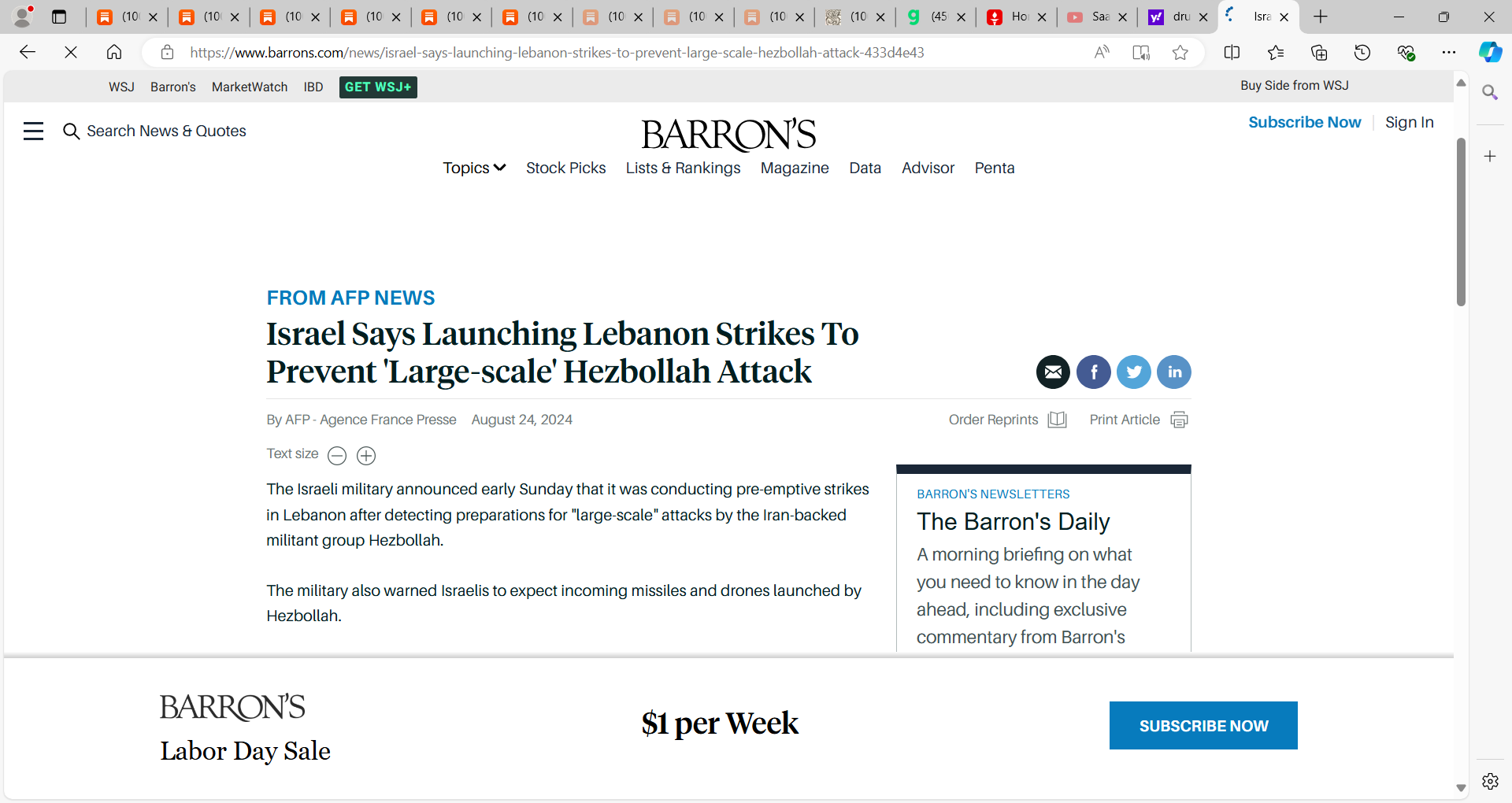
Task: Click SUBSCRIBE NOW in the sale banner
Action: pyautogui.click(x=1203, y=725)
